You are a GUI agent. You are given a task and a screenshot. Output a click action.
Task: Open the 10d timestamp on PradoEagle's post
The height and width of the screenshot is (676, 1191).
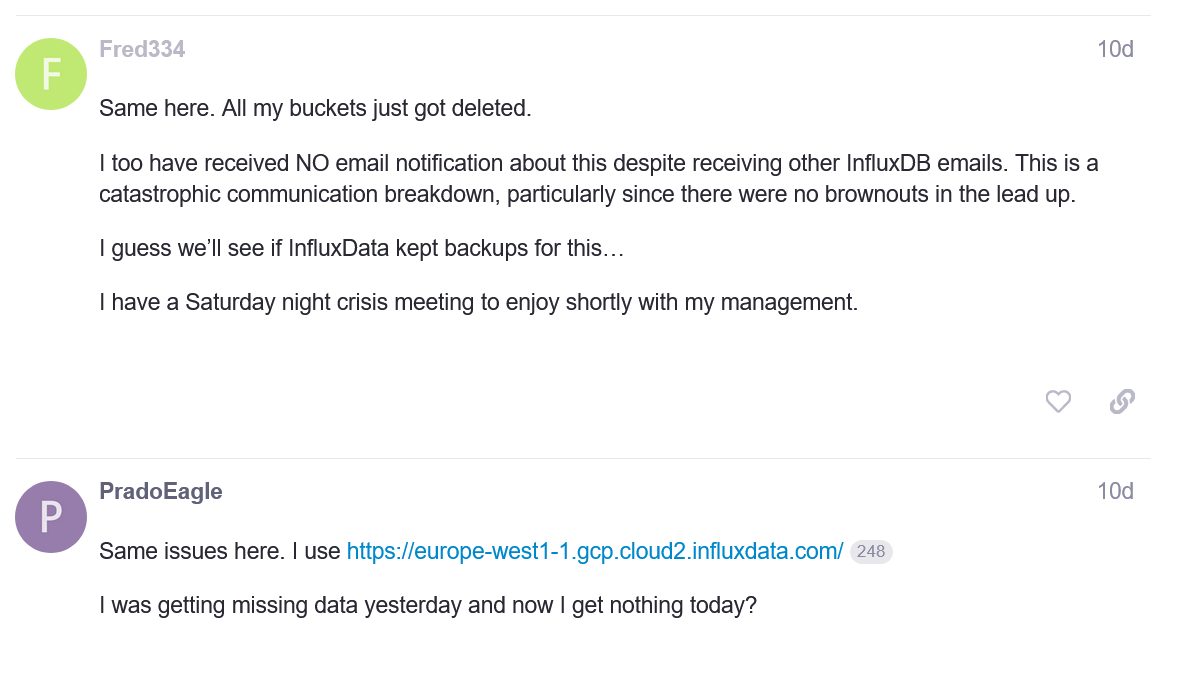pos(1115,491)
